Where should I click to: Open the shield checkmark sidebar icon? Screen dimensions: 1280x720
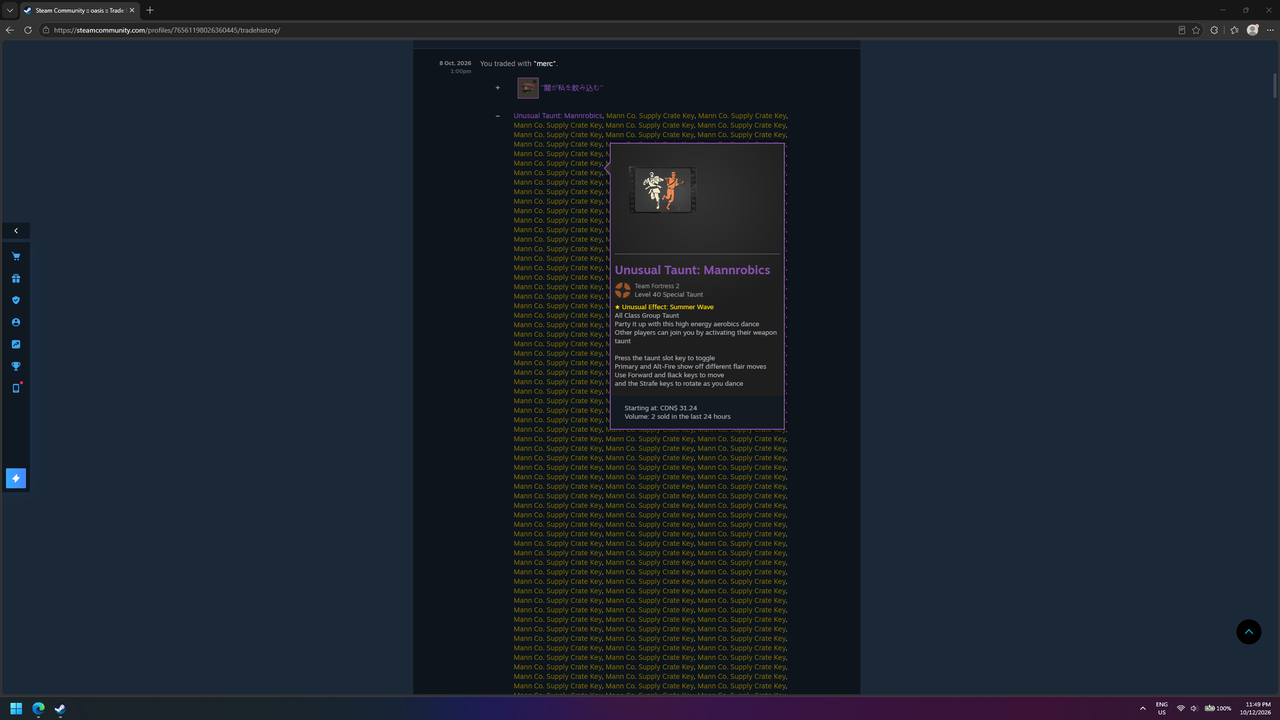16,300
